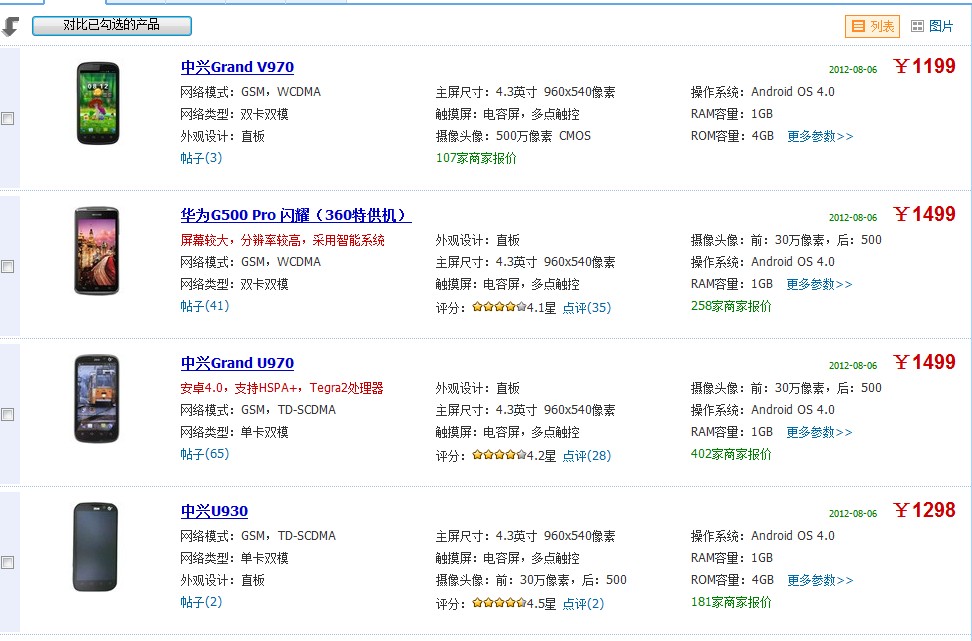Expand 更多参数>> for 中兴Grand U970
This screenshot has width=972, height=641.
[x=820, y=433]
